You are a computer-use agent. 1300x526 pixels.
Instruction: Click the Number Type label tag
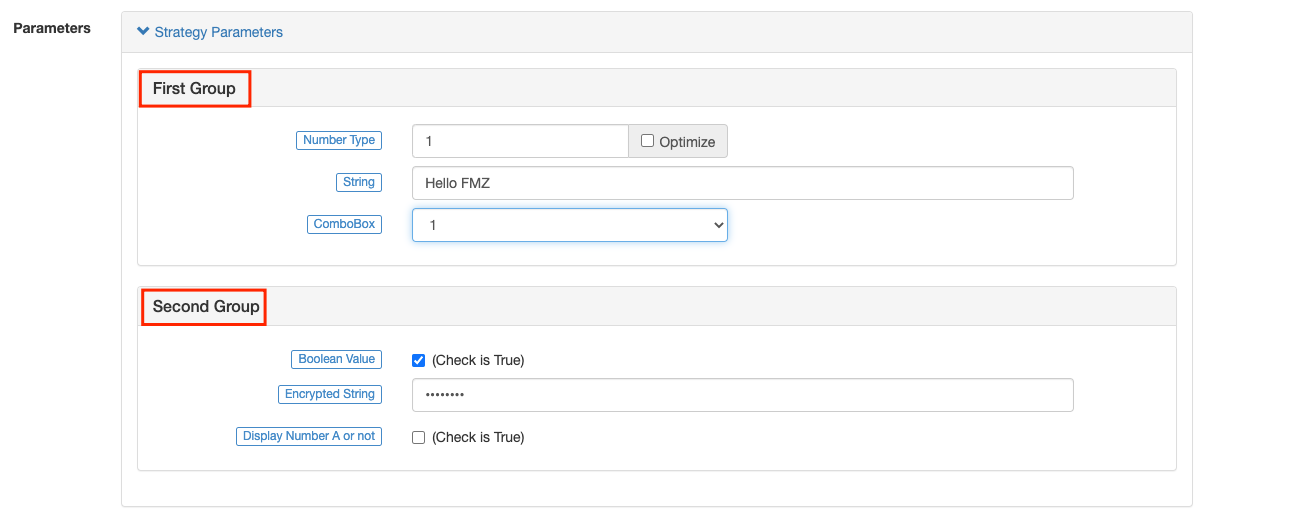coord(339,140)
